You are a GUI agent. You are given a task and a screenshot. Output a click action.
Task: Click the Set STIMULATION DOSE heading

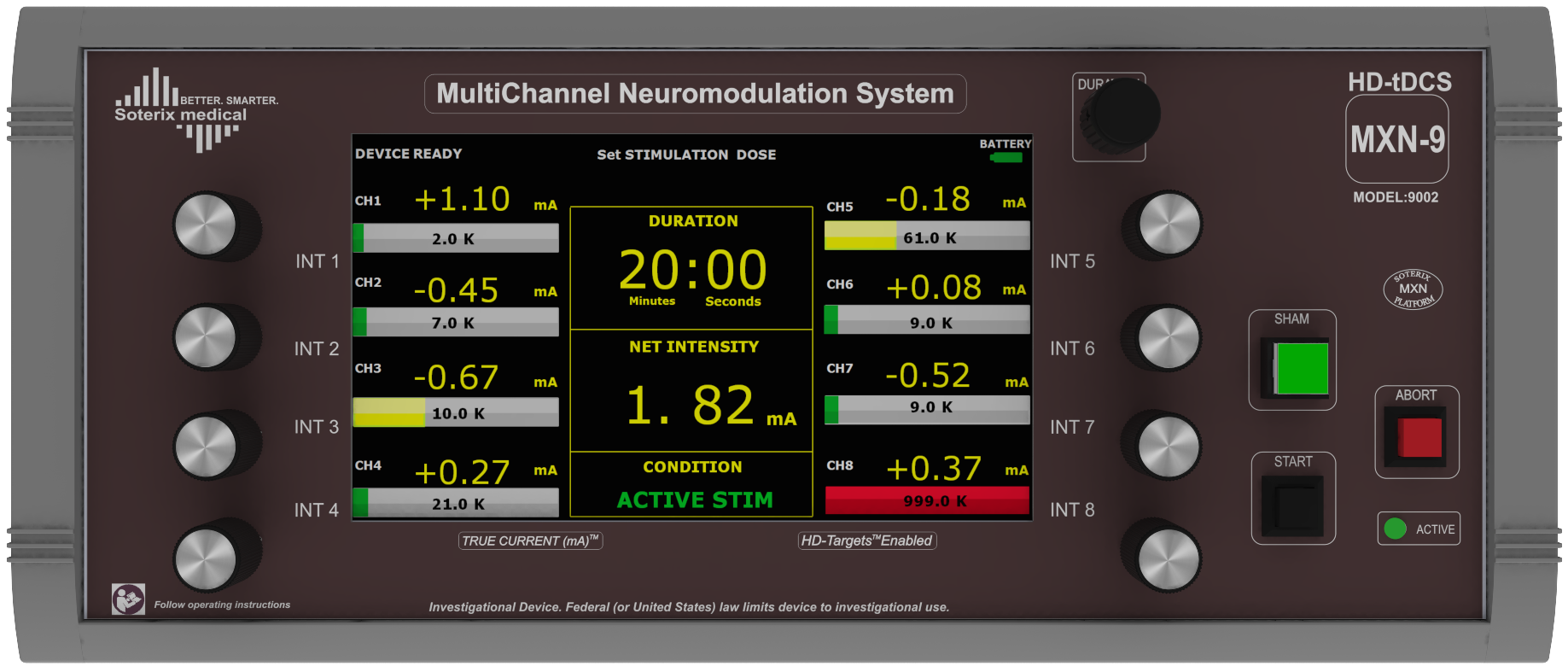(x=686, y=155)
